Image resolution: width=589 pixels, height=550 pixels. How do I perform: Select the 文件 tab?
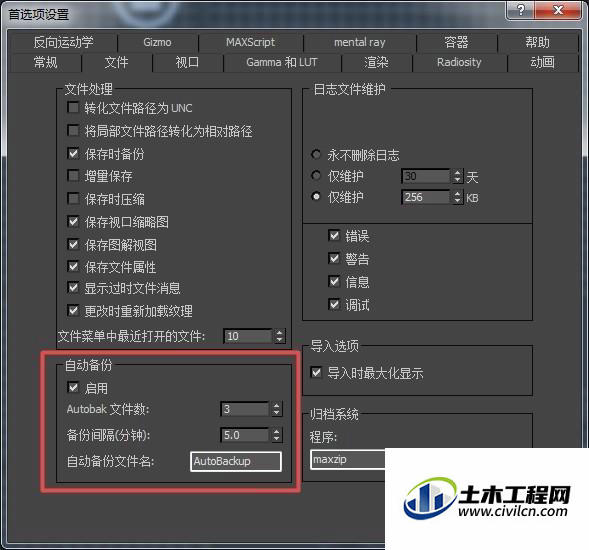(116, 62)
